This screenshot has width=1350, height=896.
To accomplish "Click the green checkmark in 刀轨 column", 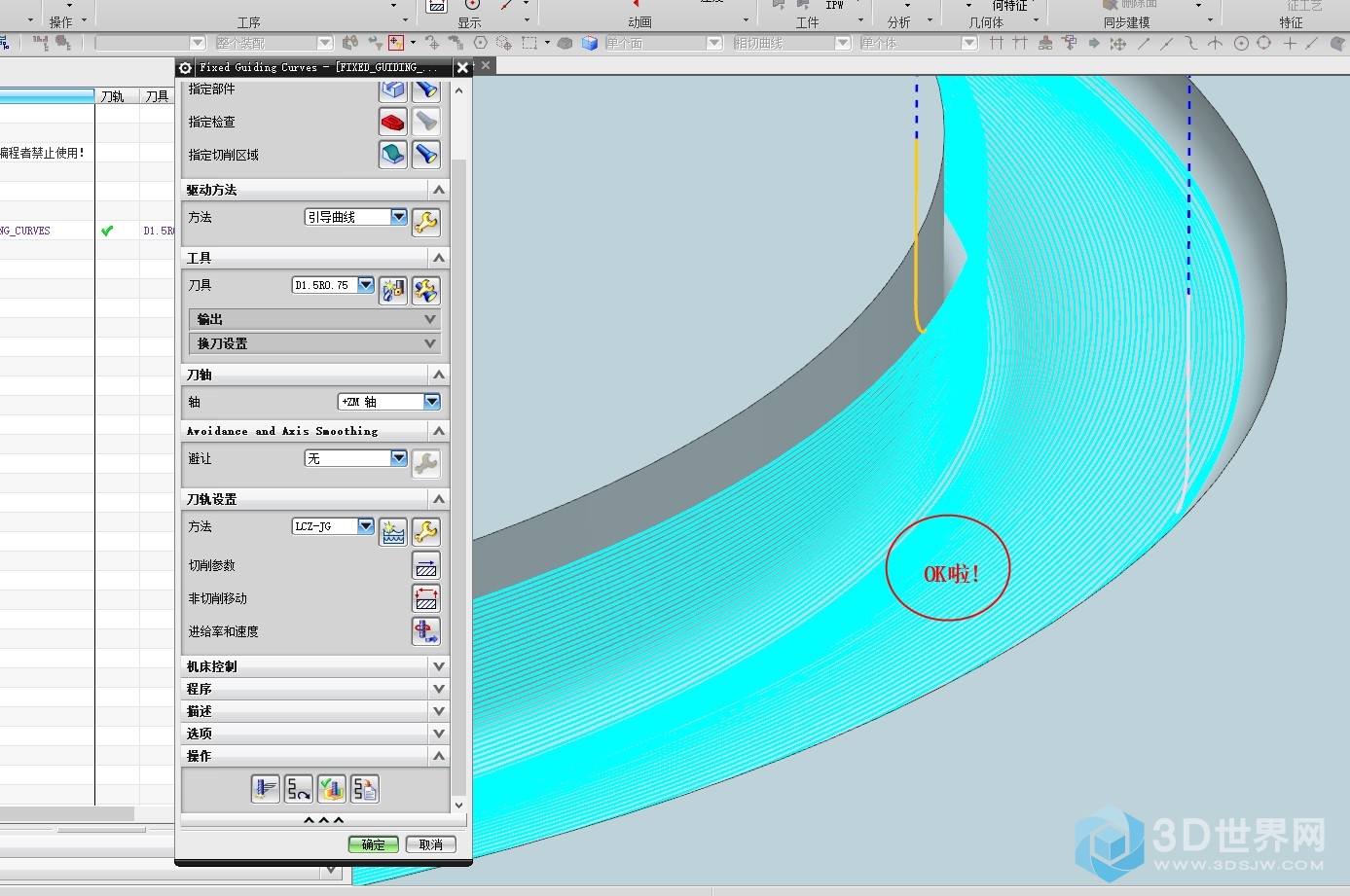I will (107, 231).
